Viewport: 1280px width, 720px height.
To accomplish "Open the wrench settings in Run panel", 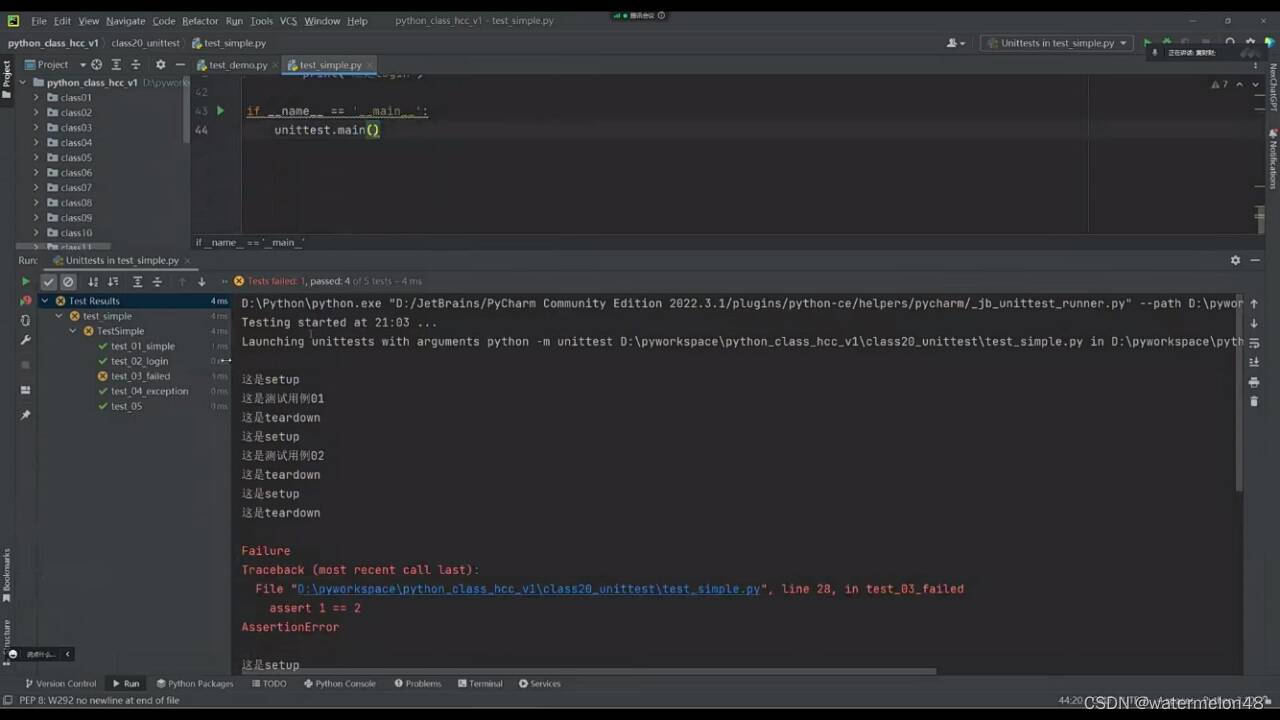I will tap(26, 340).
